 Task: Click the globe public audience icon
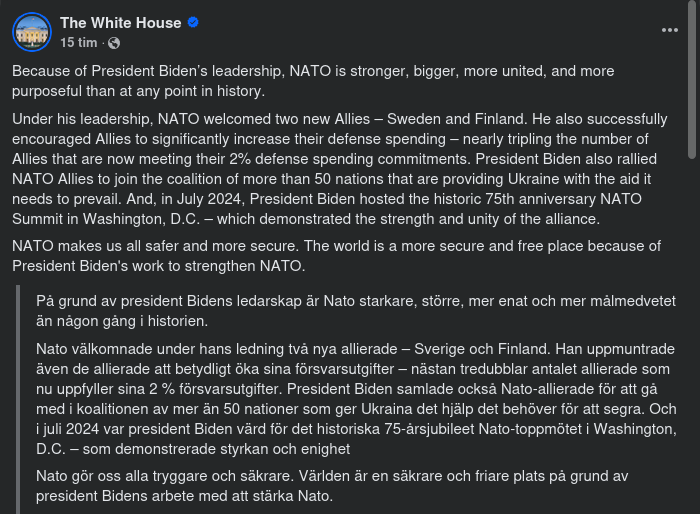point(114,43)
